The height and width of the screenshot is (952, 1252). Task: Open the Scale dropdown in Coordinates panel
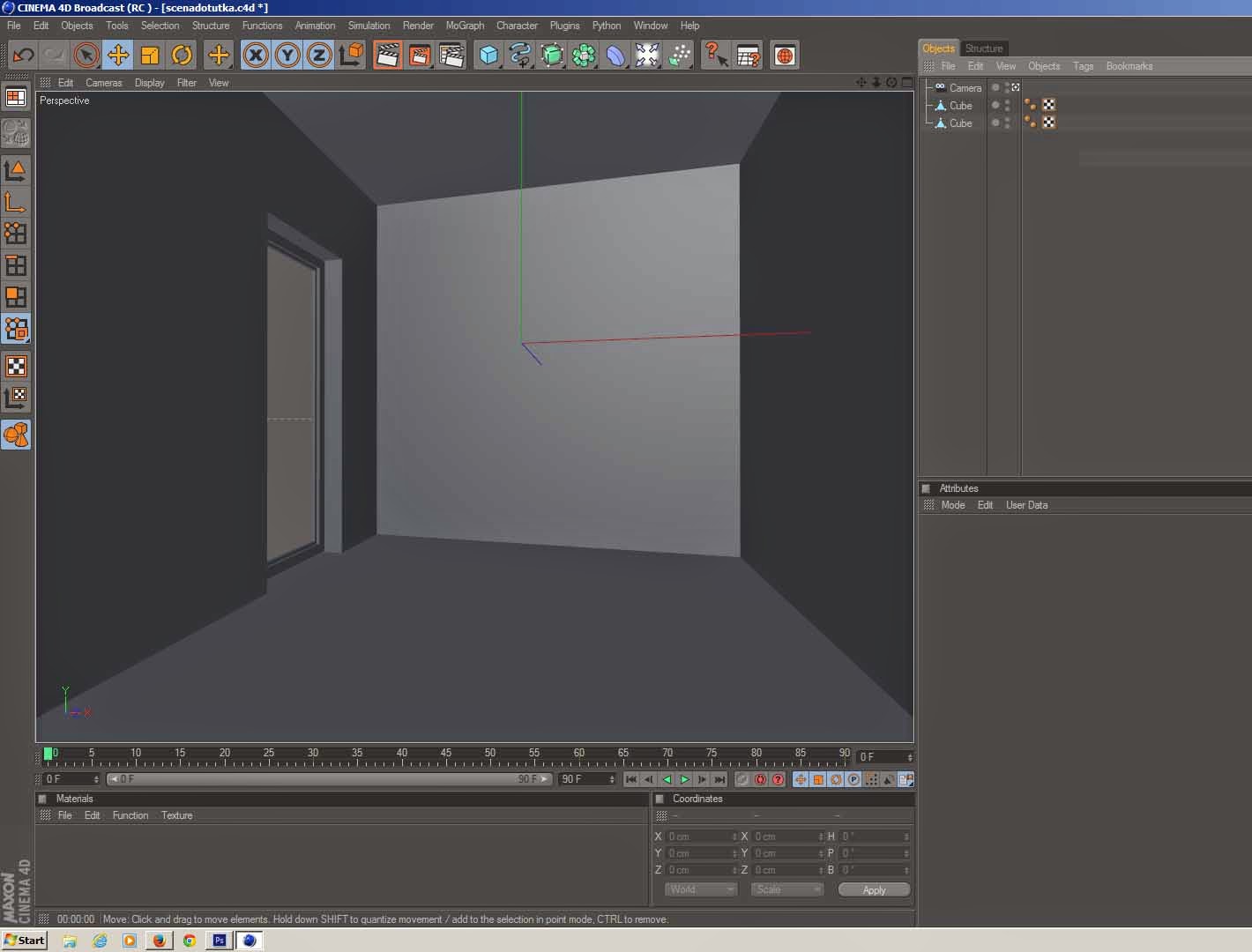coord(786,889)
